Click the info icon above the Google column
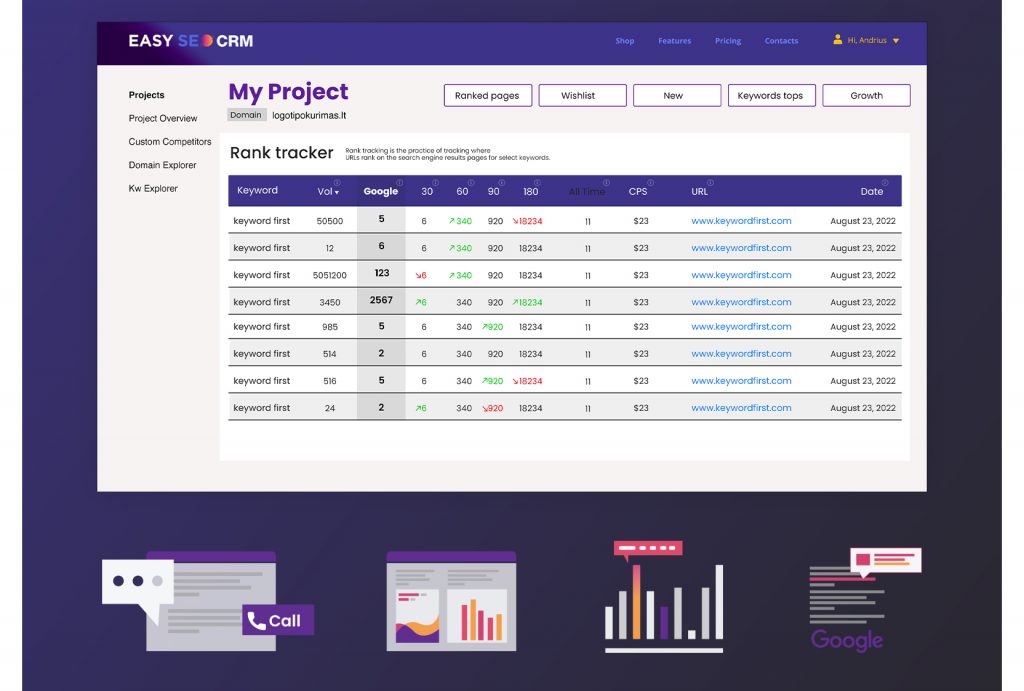 click(400, 183)
